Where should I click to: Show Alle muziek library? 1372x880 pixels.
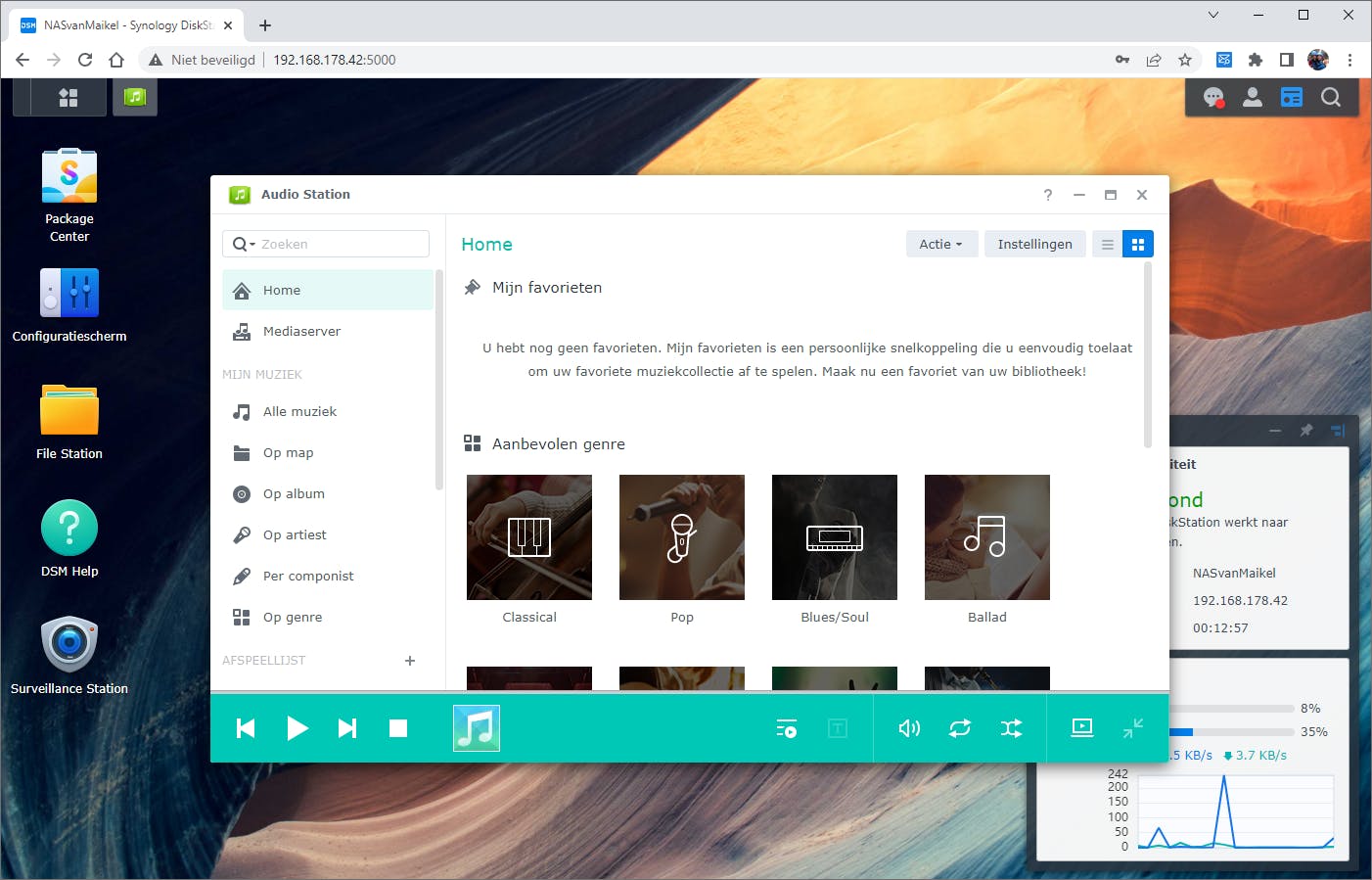pyautogui.click(x=328, y=412)
